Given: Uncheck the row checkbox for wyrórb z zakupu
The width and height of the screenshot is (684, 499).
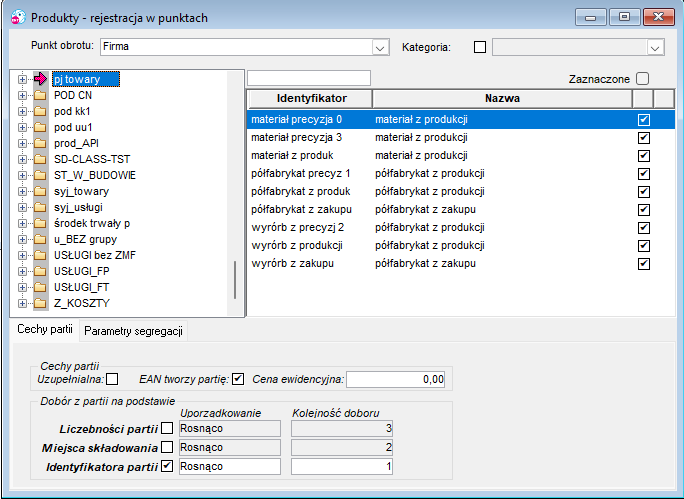Looking at the screenshot, I should tap(643, 263).
